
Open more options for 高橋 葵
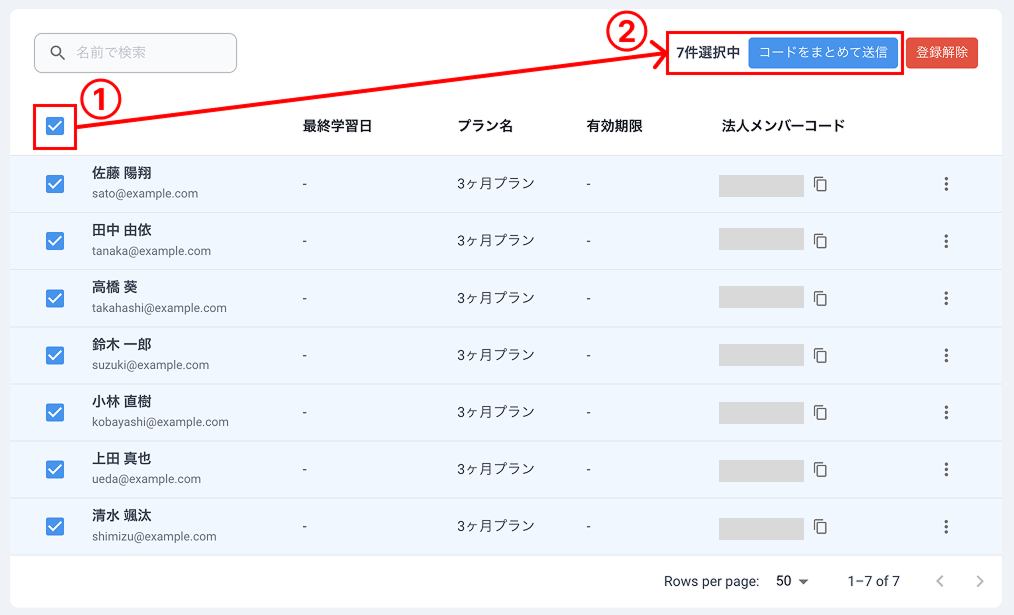pyautogui.click(x=945, y=298)
